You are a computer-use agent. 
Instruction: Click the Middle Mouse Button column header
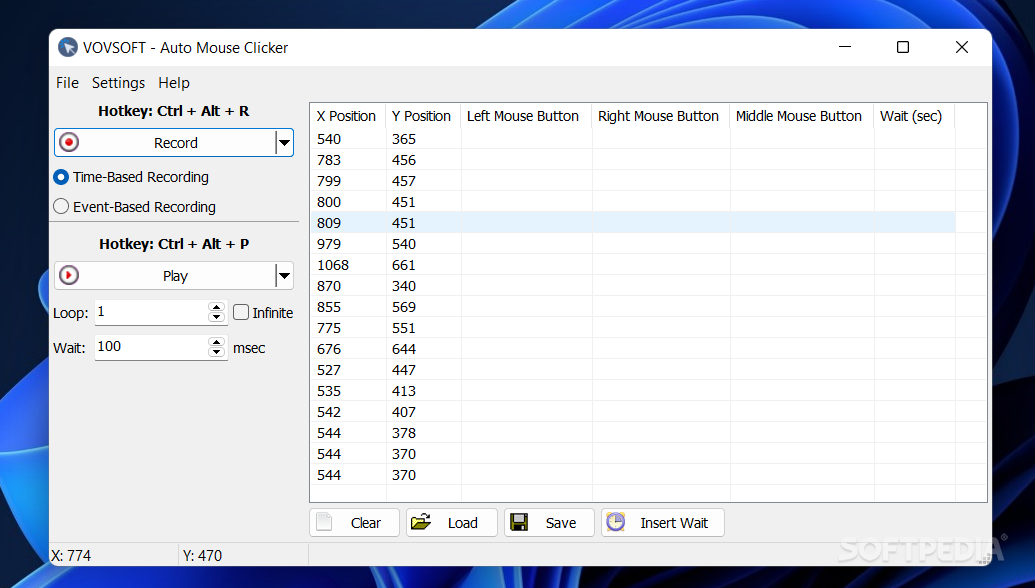802,116
